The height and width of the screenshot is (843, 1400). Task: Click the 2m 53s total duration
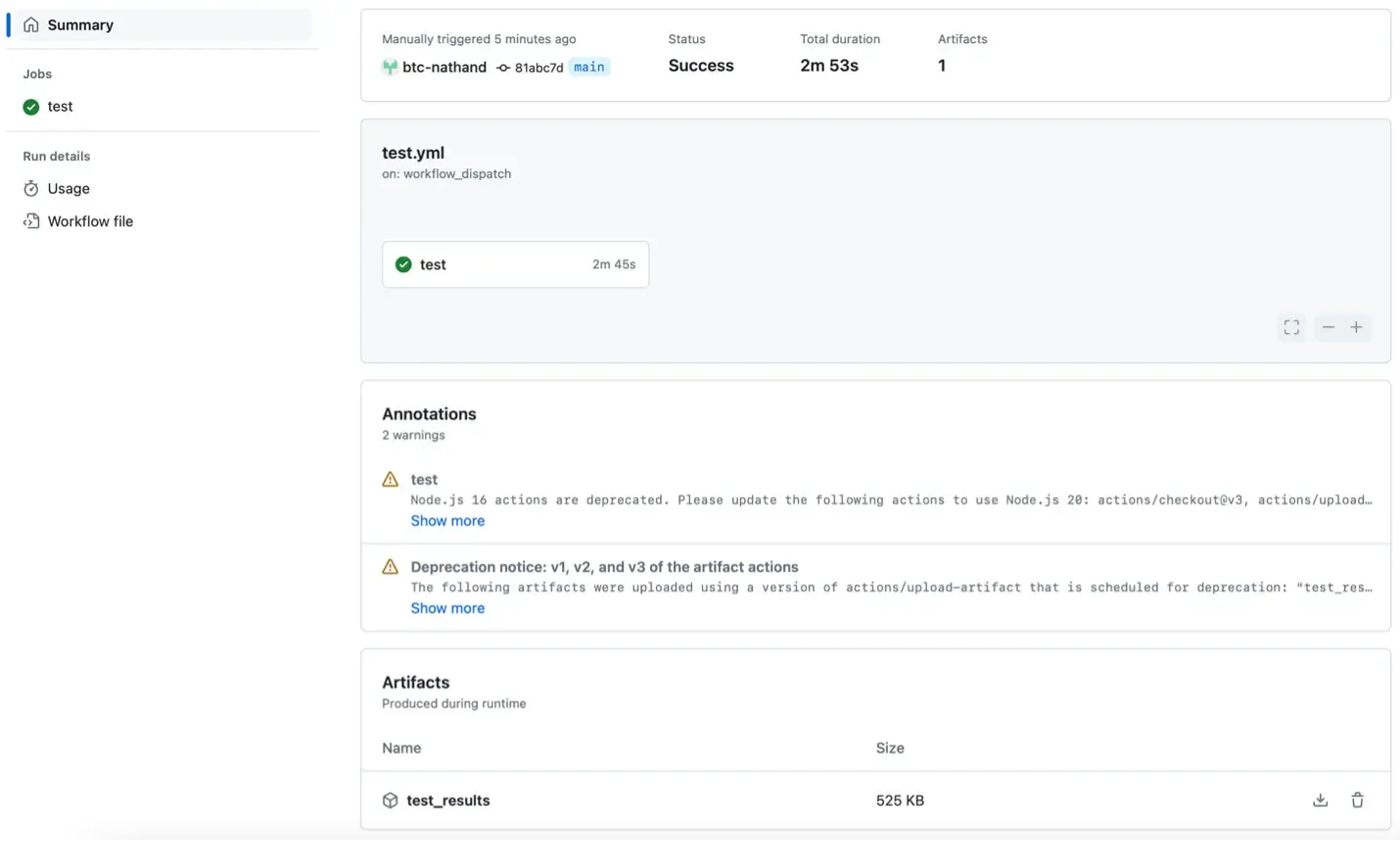[x=829, y=66]
